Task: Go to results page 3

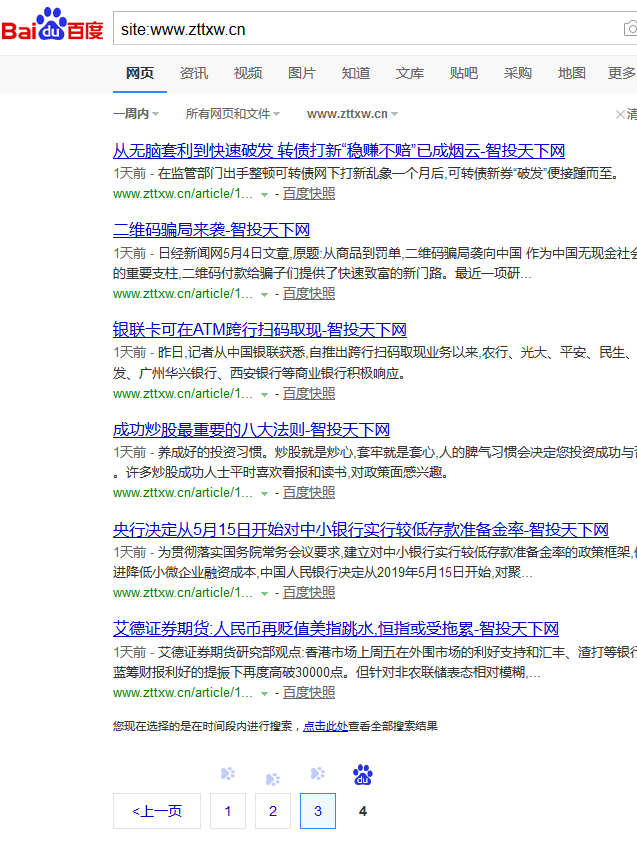Action: tap(318, 811)
